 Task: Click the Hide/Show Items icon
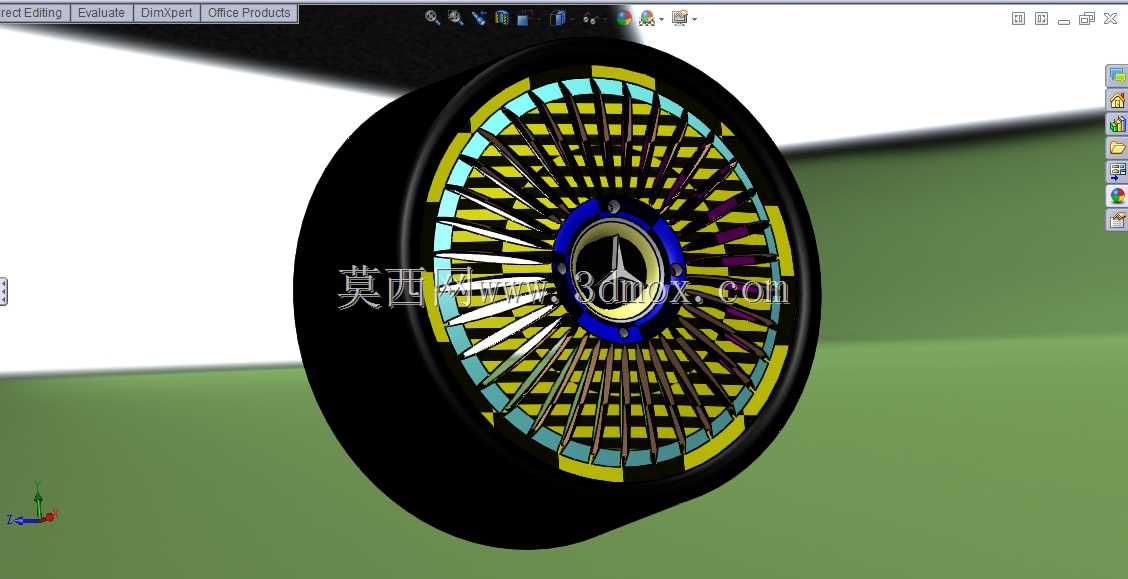point(589,19)
